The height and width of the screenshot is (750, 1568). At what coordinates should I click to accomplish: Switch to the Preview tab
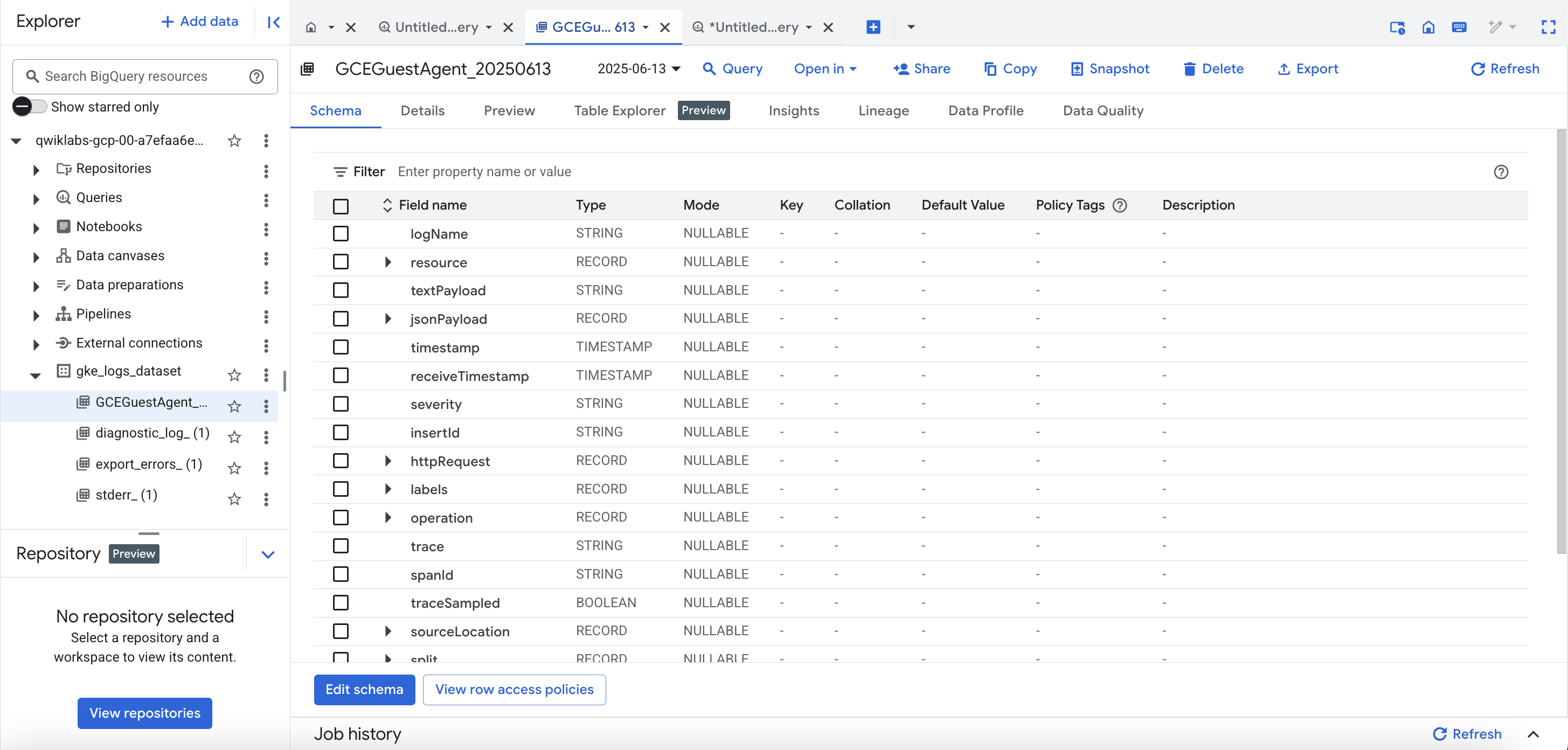point(509,111)
